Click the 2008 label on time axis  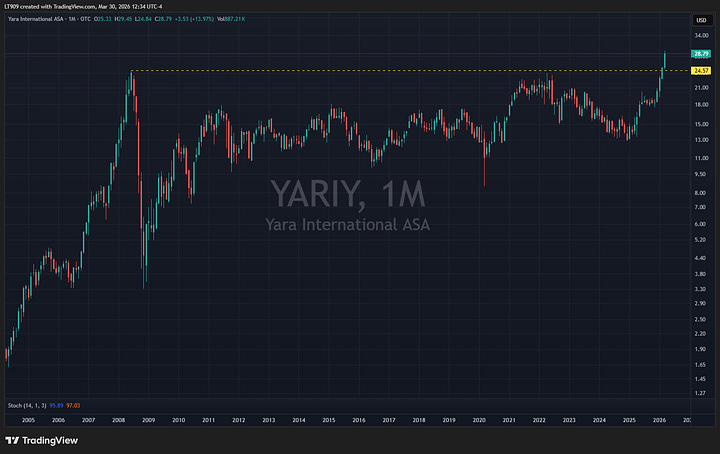(118, 420)
